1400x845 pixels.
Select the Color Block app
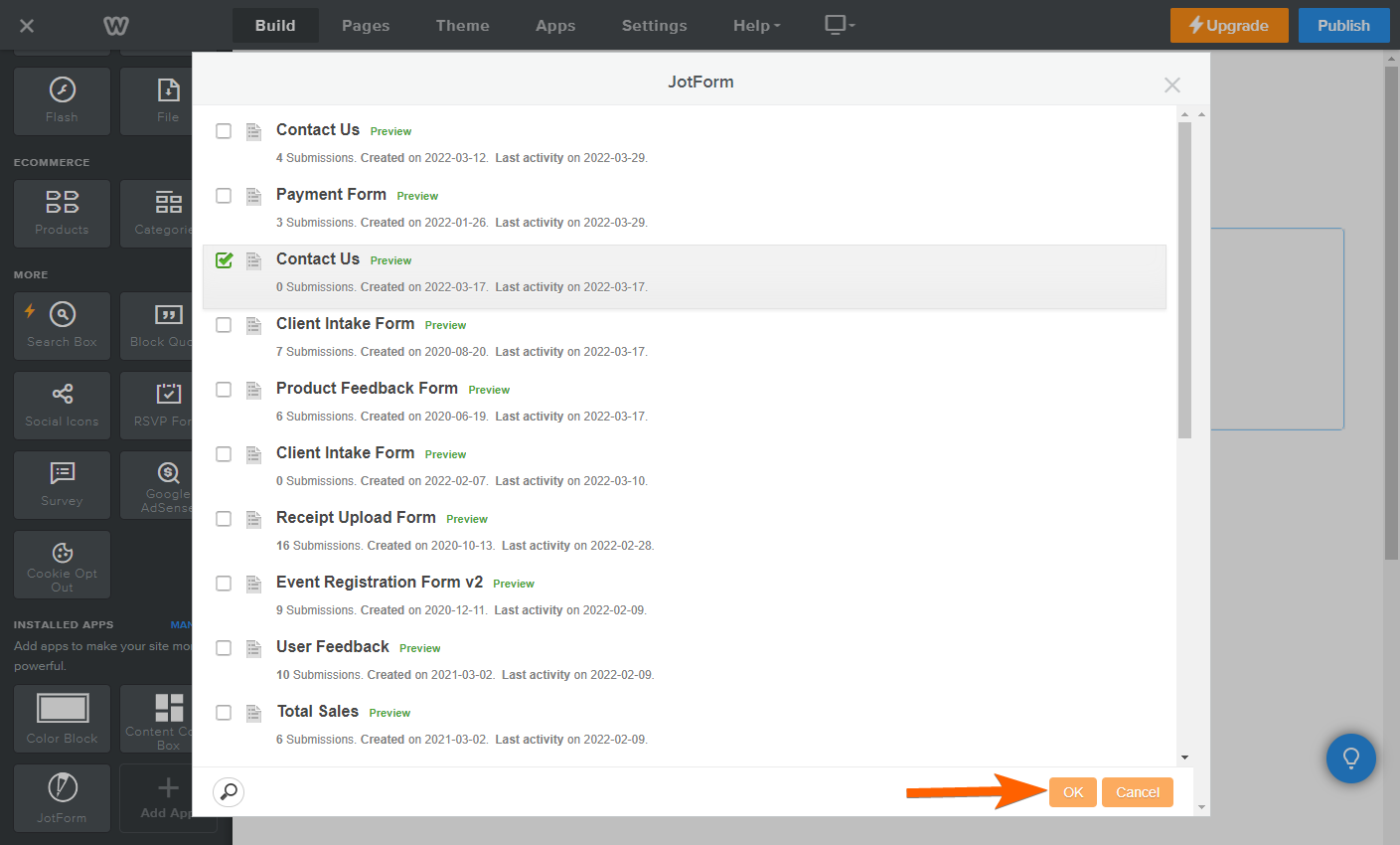click(x=62, y=719)
